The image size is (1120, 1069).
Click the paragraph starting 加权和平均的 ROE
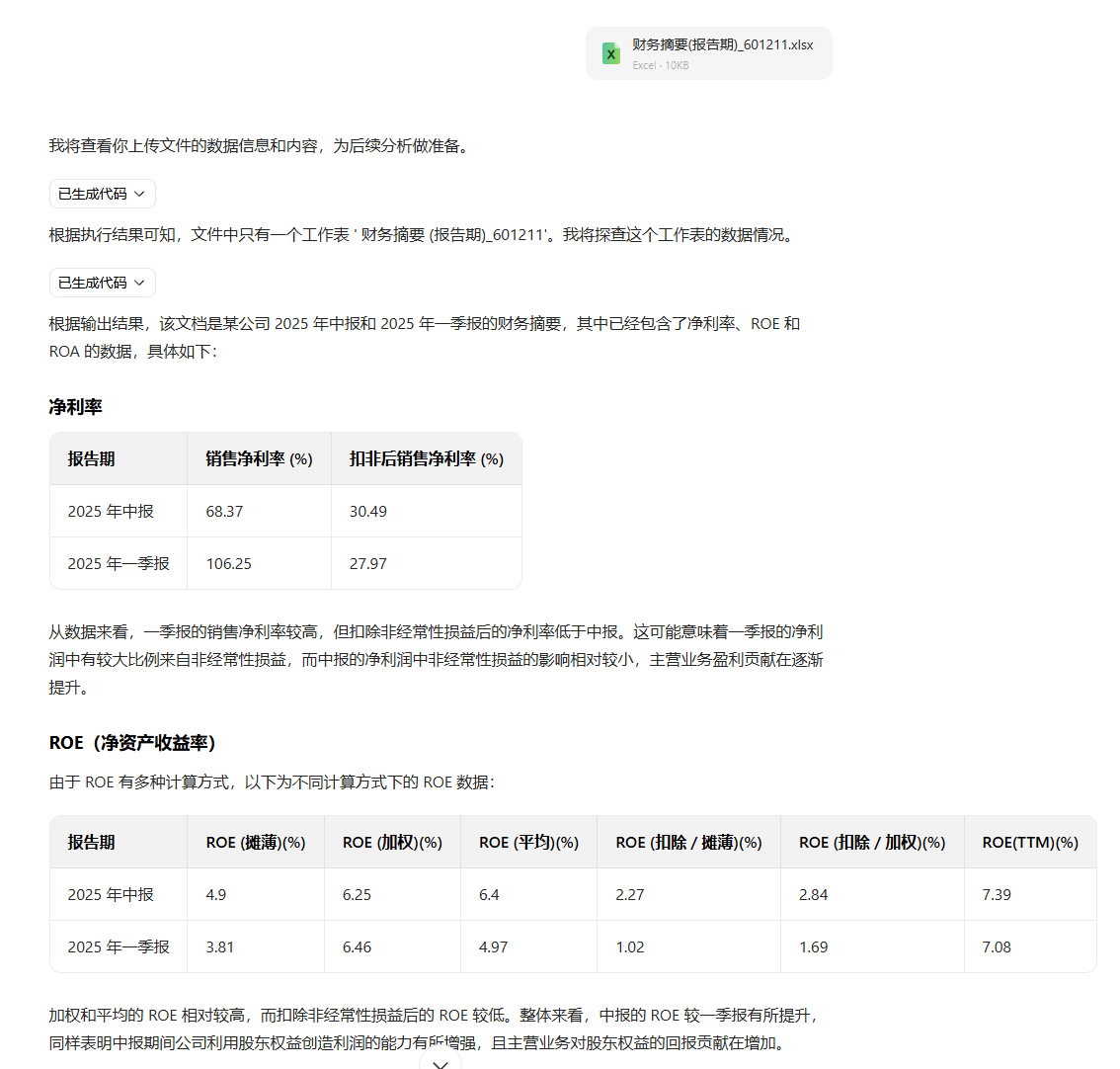pyautogui.click(x=435, y=1028)
